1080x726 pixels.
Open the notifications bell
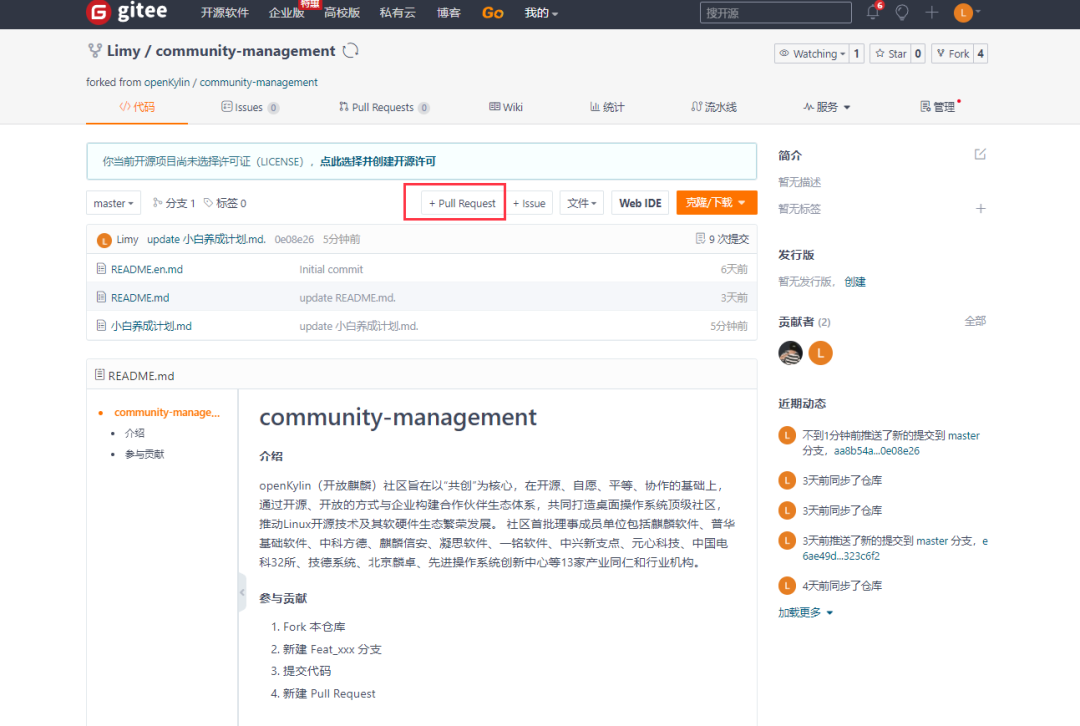873,12
